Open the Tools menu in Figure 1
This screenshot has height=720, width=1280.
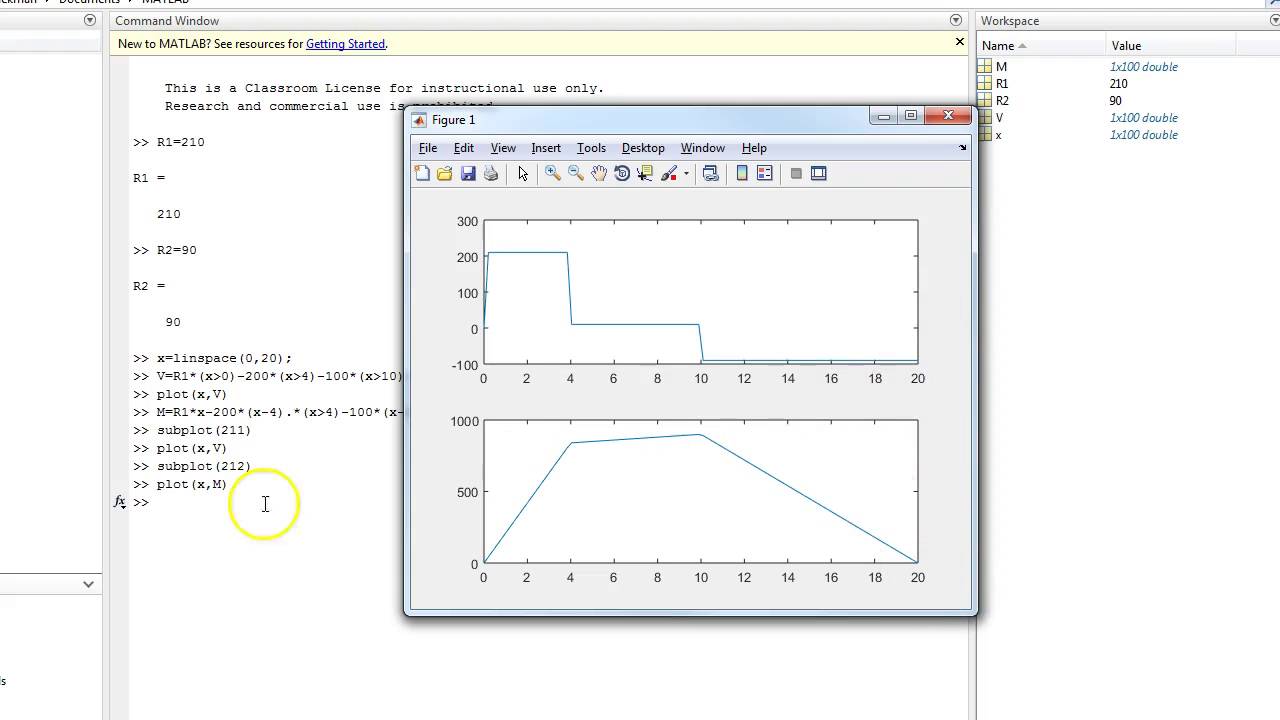tap(591, 148)
